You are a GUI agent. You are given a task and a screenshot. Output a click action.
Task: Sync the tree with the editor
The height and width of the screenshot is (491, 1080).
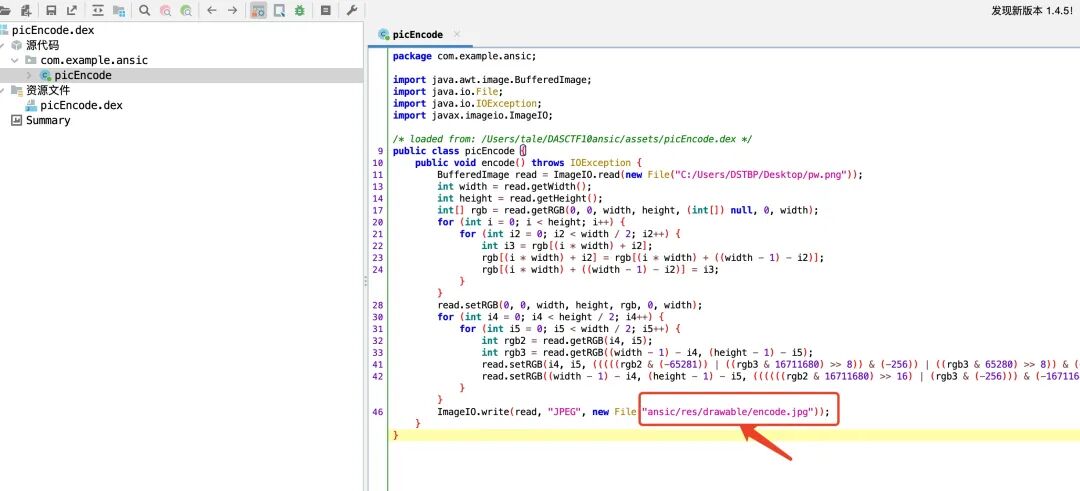[x=98, y=10]
